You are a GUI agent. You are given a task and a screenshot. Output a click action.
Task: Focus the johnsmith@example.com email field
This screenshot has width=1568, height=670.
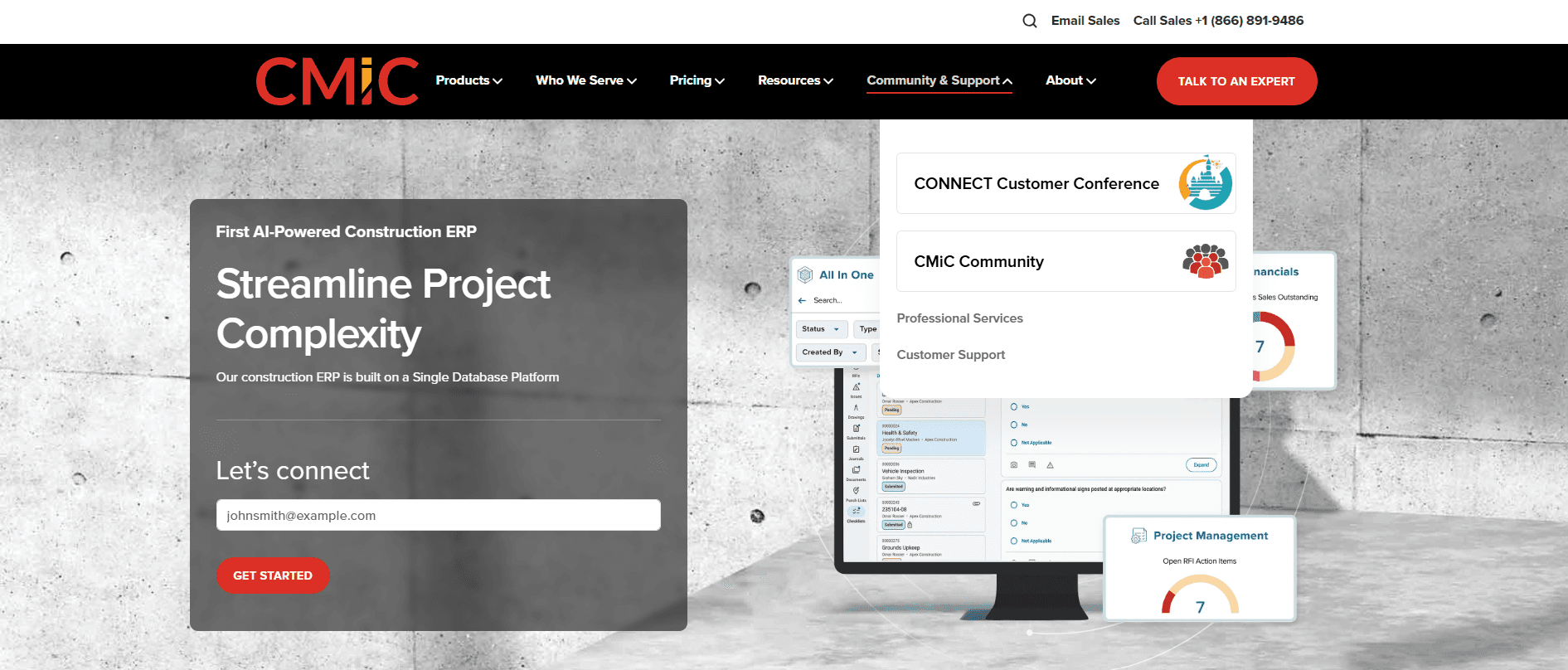coord(438,515)
